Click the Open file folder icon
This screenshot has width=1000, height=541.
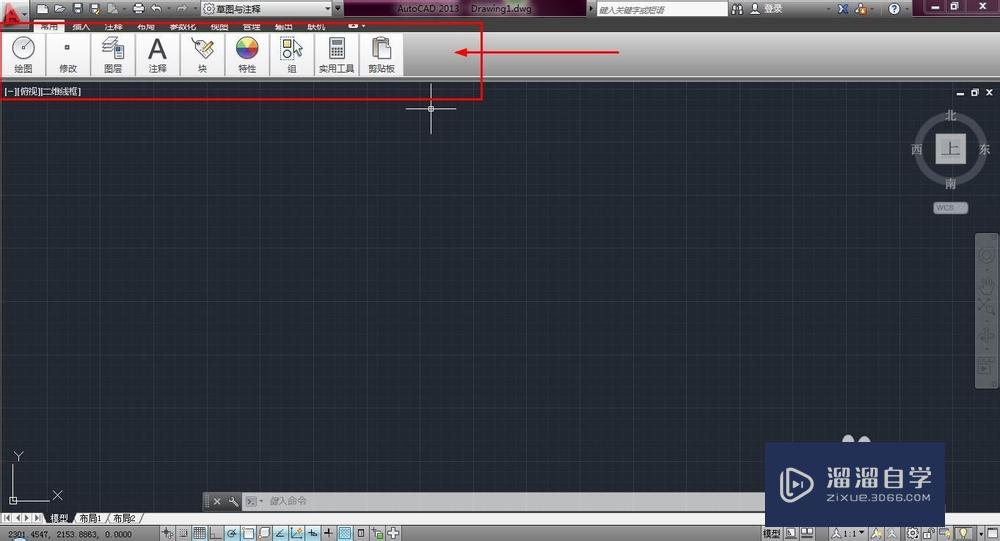point(59,9)
